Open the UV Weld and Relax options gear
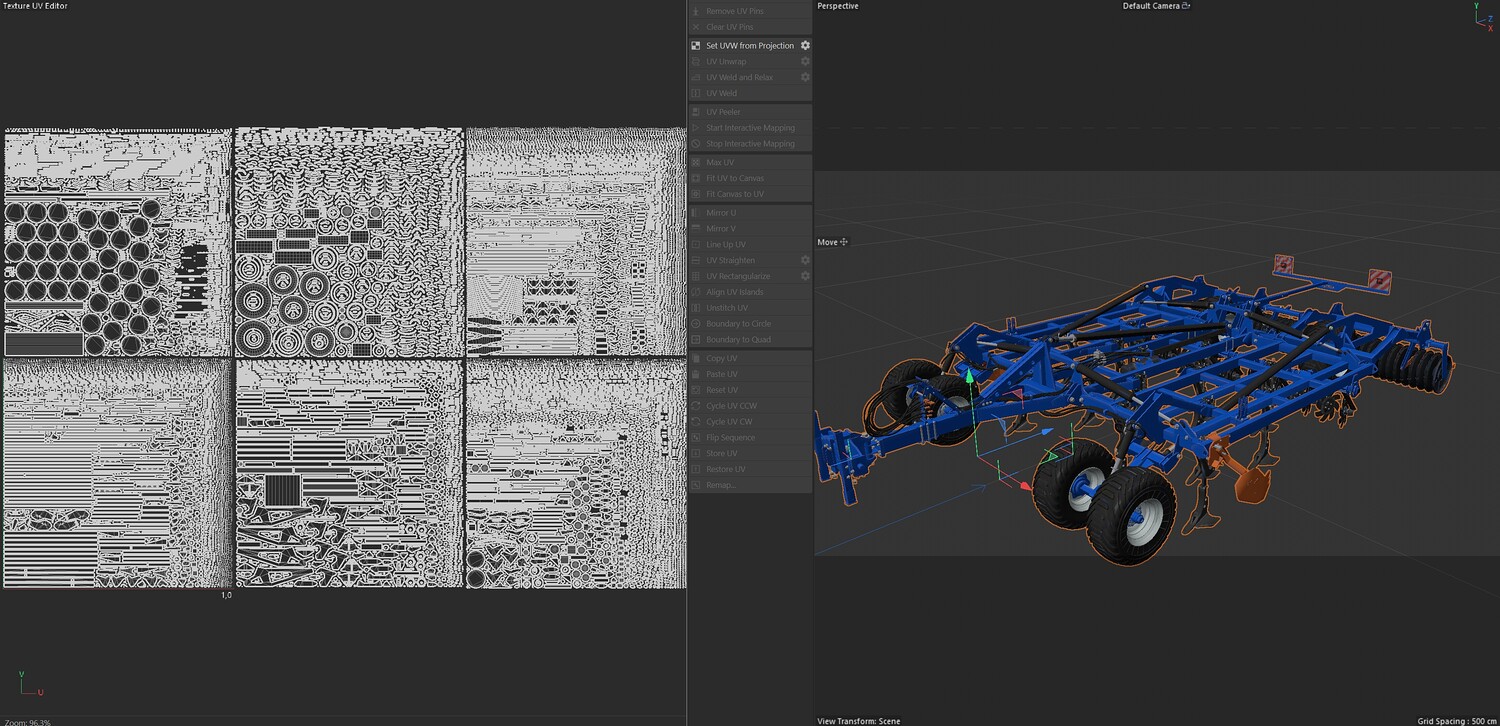The height and width of the screenshot is (726, 1500). (805, 77)
